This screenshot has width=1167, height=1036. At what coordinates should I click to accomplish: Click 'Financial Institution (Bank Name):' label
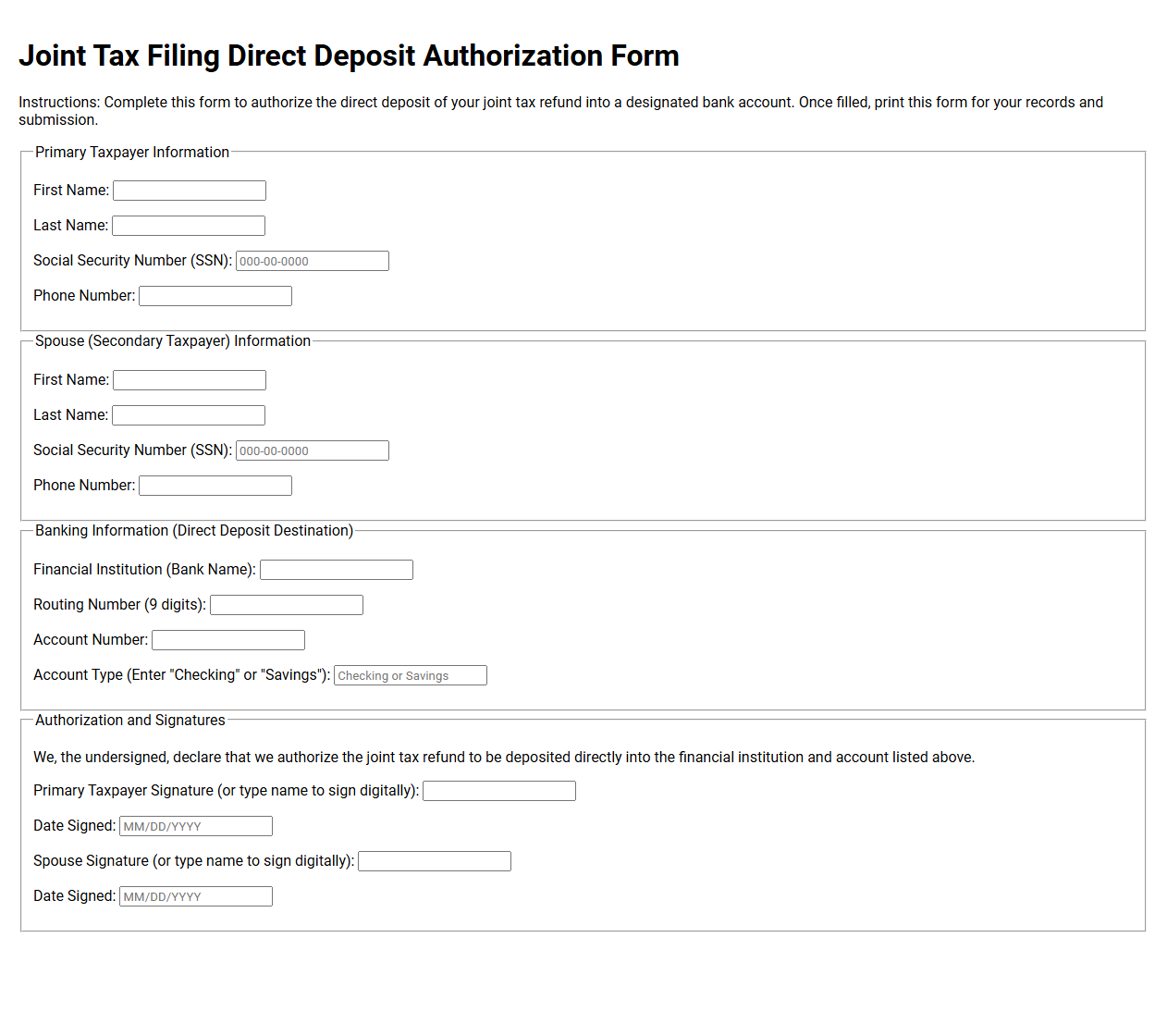(144, 570)
